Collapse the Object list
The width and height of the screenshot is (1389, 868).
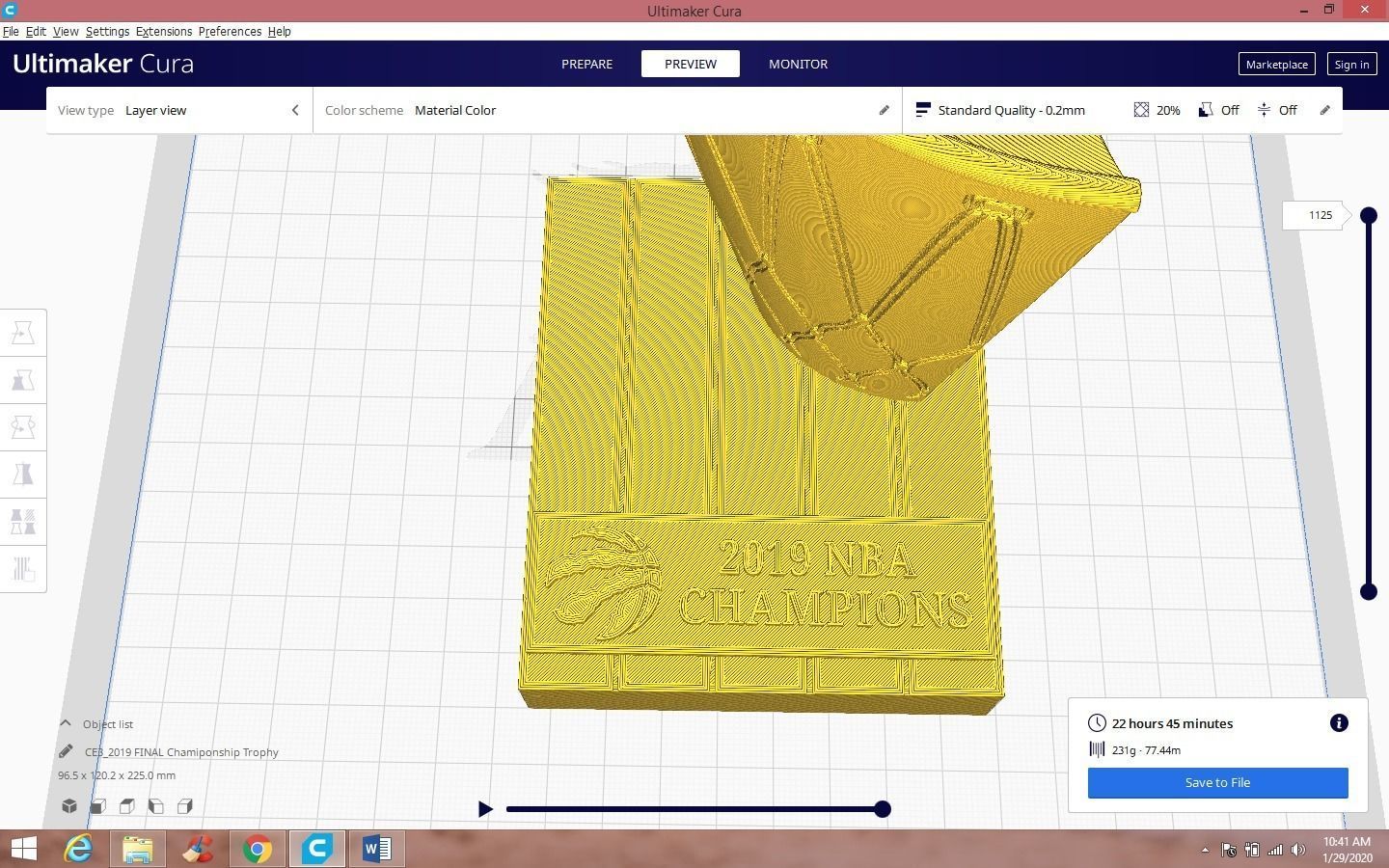click(x=66, y=723)
